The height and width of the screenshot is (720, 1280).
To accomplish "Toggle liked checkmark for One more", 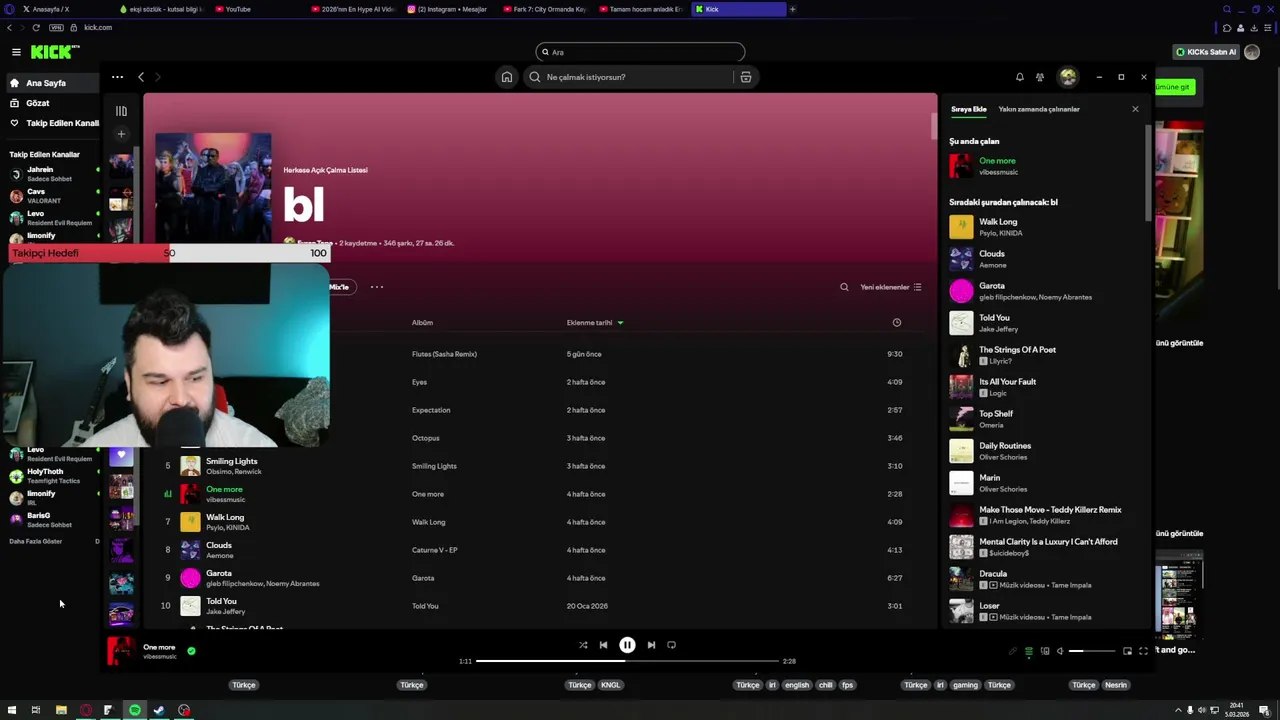I will 191,651.
